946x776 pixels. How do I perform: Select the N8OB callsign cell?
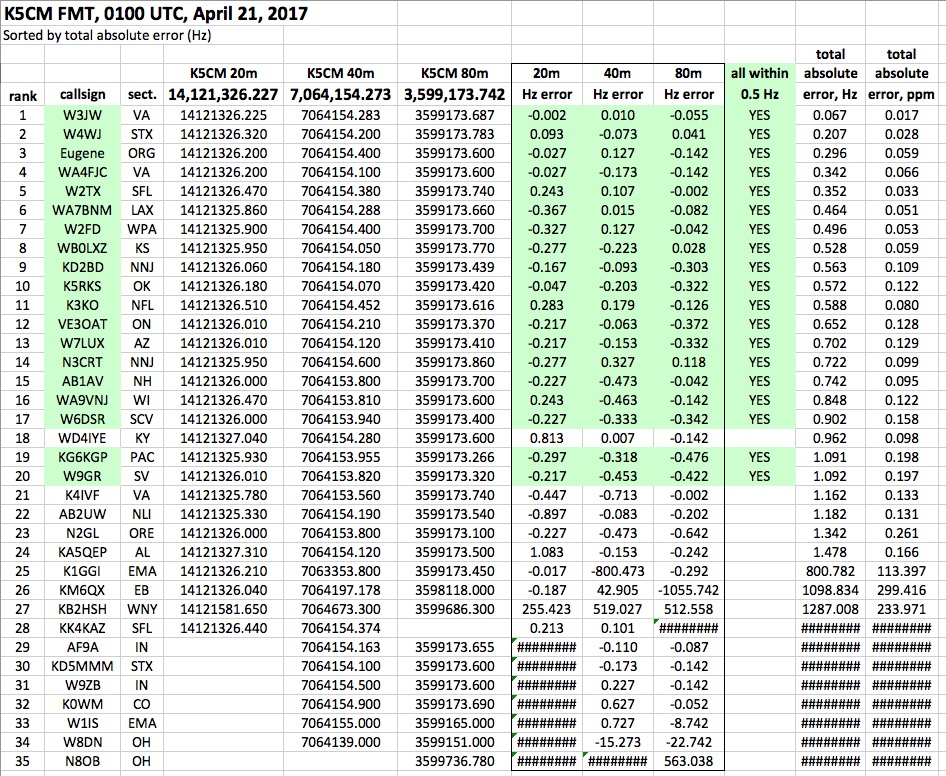[x=83, y=762]
